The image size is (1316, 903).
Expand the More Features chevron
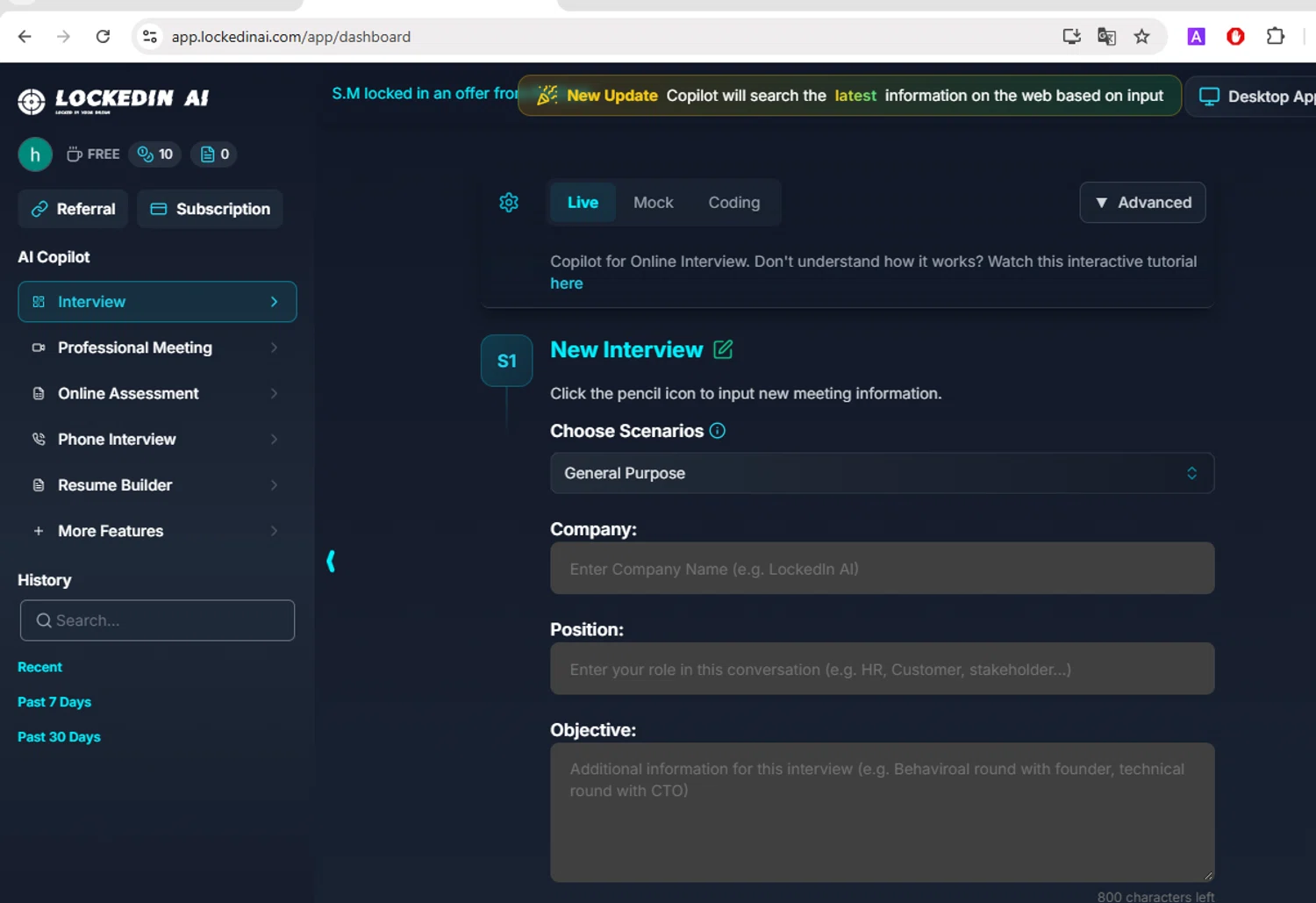tap(275, 531)
